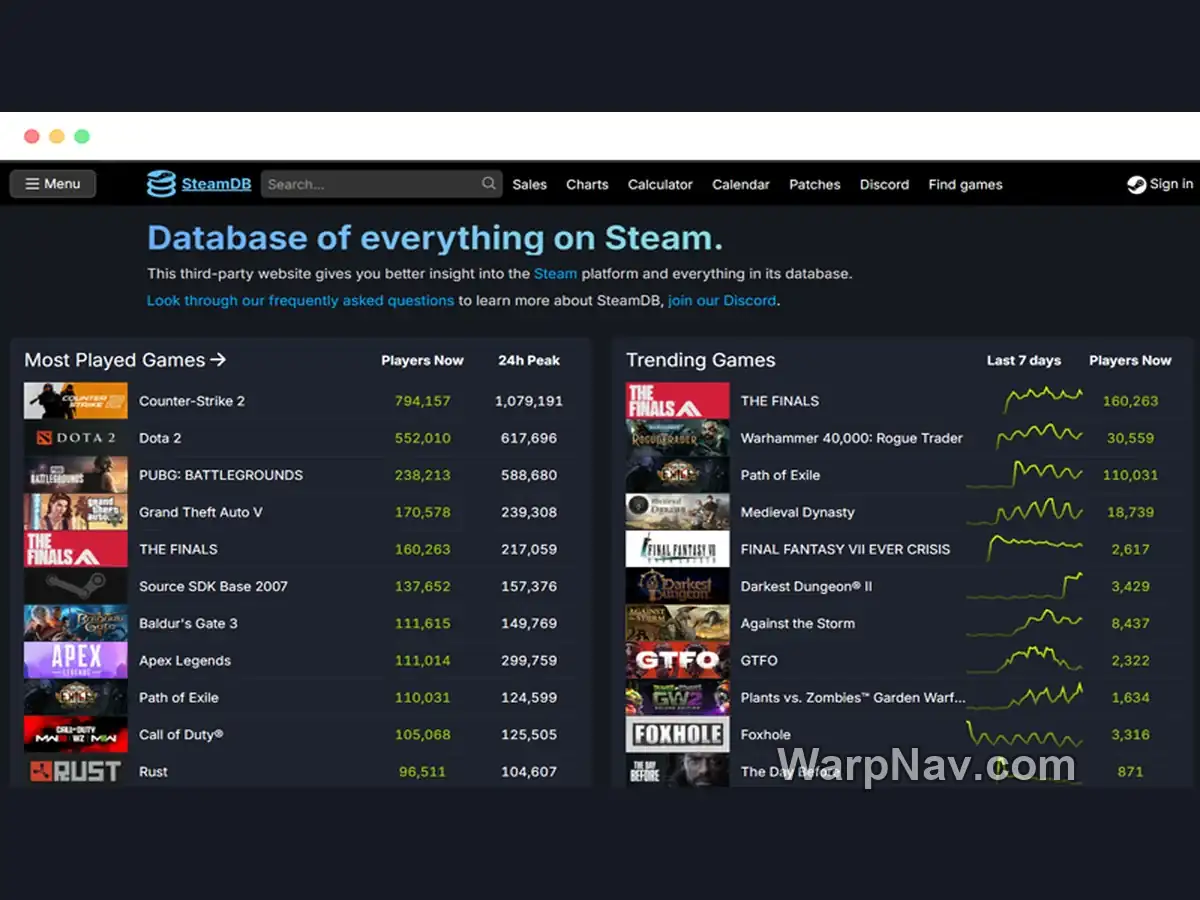Open FINAL FANTASY VII EVER CRISIS name
Image resolution: width=1200 pixels, height=900 pixels.
(x=846, y=549)
